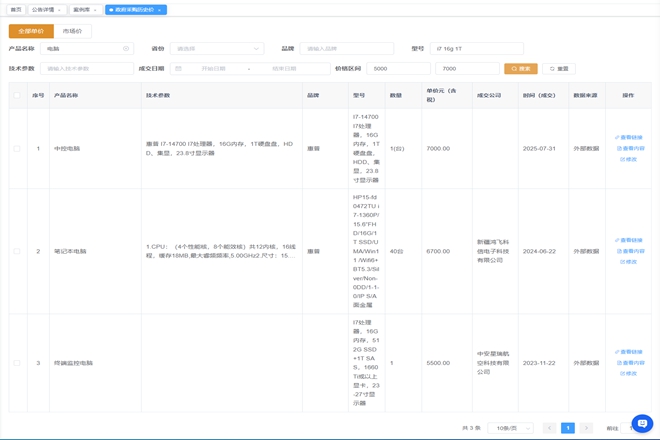Click 查看链接 for the 中控电脑 row

(x=630, y=138)
